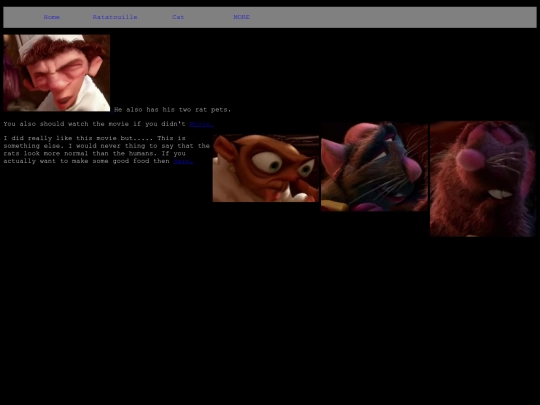Click the dark gray rat image
The height and width of the screenshot is (405, 540).
tap(374, 166)
